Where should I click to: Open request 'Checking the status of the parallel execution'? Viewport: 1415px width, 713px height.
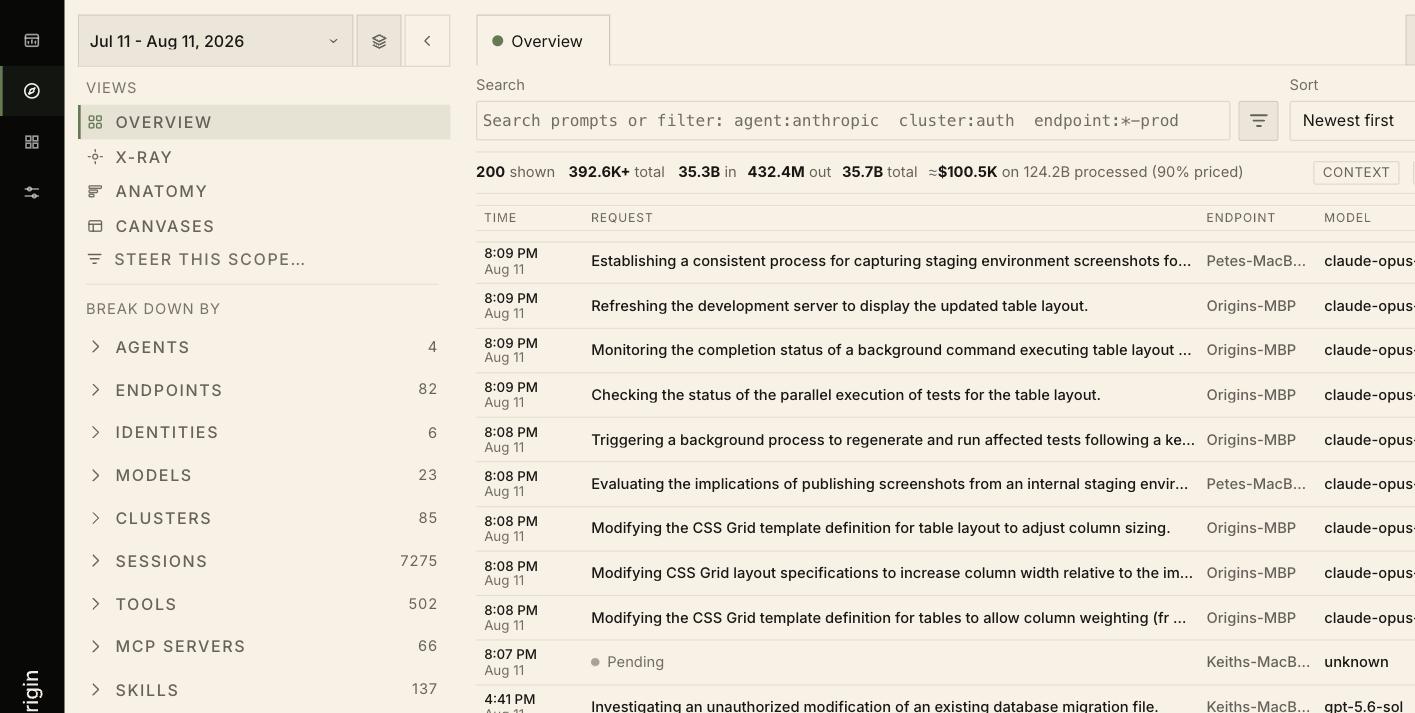[x=846, y=395]
